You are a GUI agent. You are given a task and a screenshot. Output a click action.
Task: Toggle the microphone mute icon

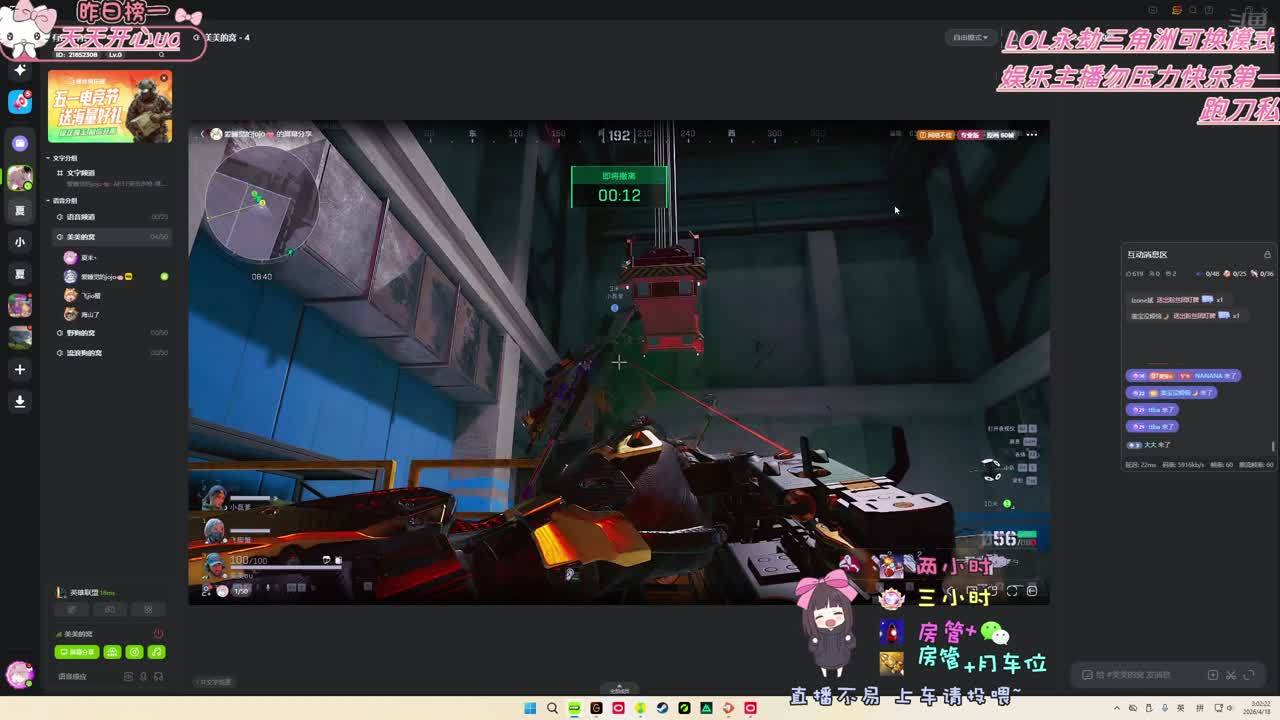click(143, 677)
